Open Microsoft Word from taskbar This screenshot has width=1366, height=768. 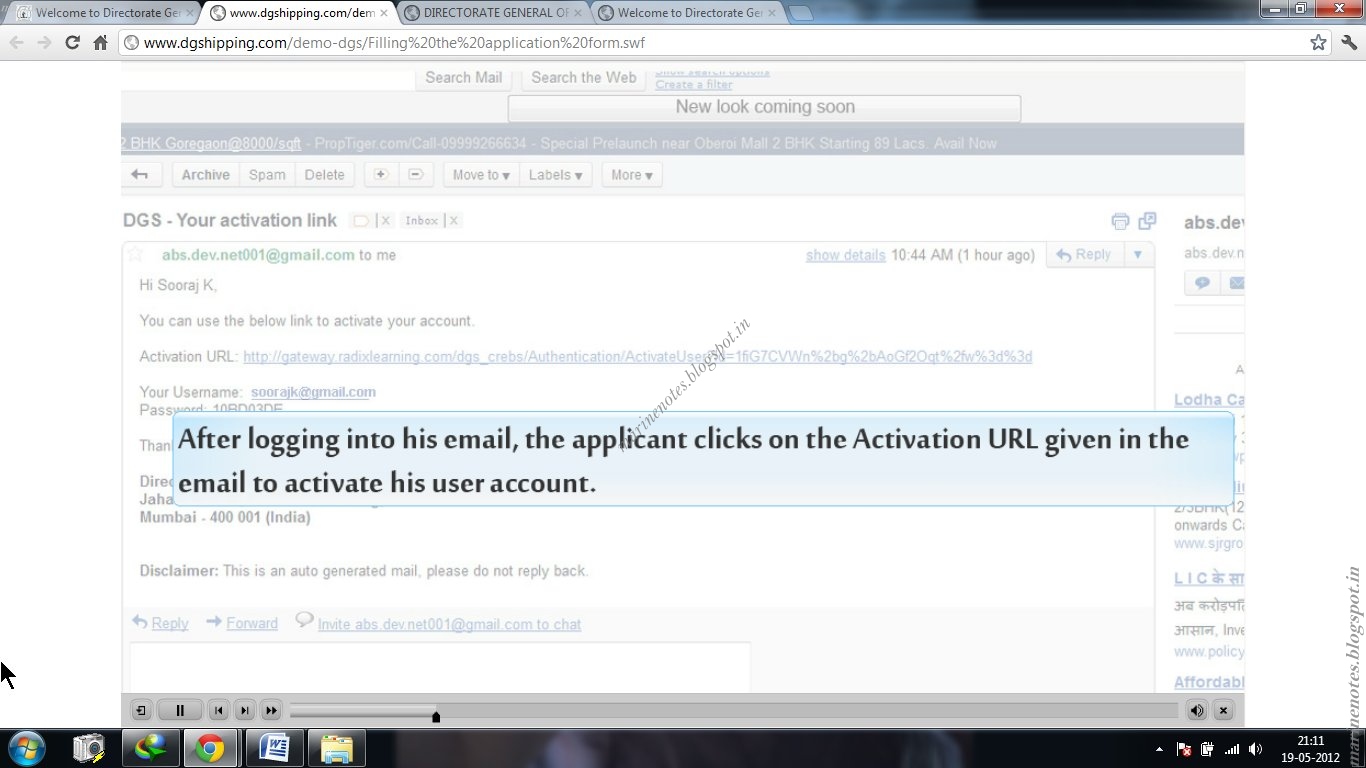pos(273,748)
